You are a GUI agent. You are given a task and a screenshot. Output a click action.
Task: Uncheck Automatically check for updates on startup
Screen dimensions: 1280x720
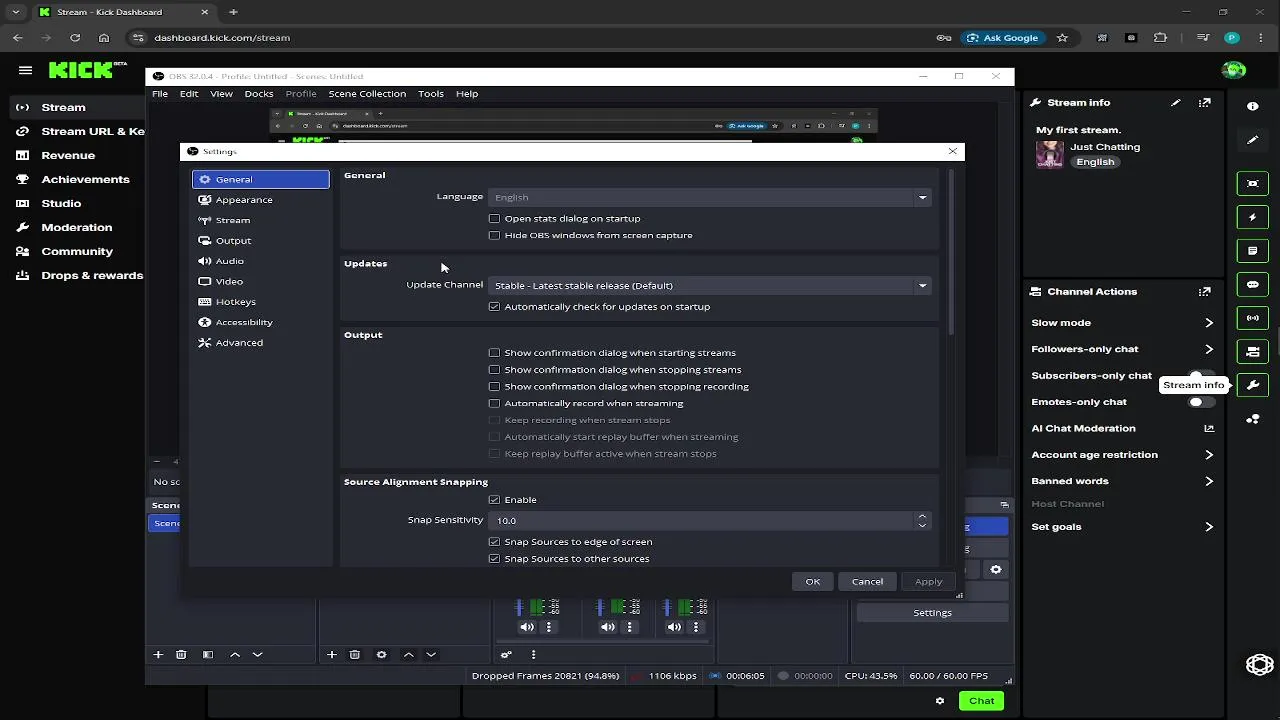pyautogui.click(x=494, y=306)
